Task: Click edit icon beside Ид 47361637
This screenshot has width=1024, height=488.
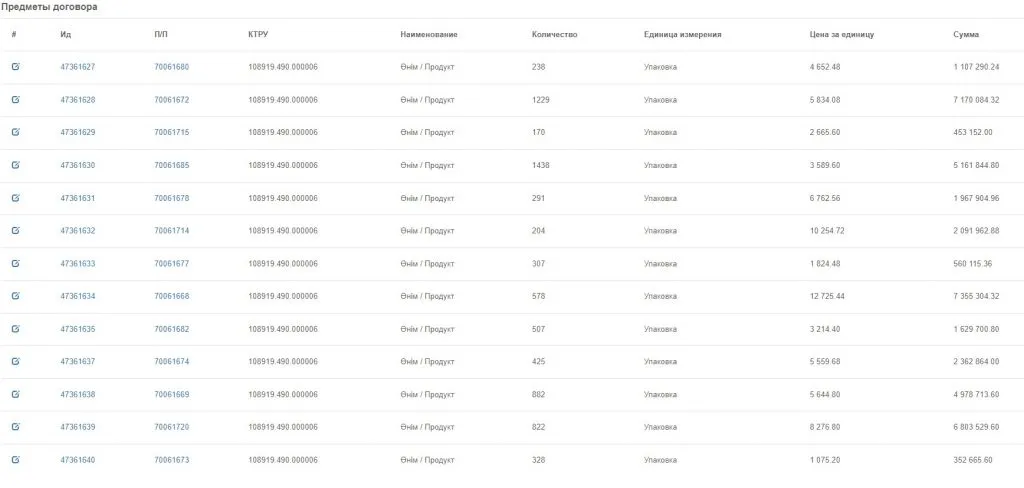Action: [15, 361]
